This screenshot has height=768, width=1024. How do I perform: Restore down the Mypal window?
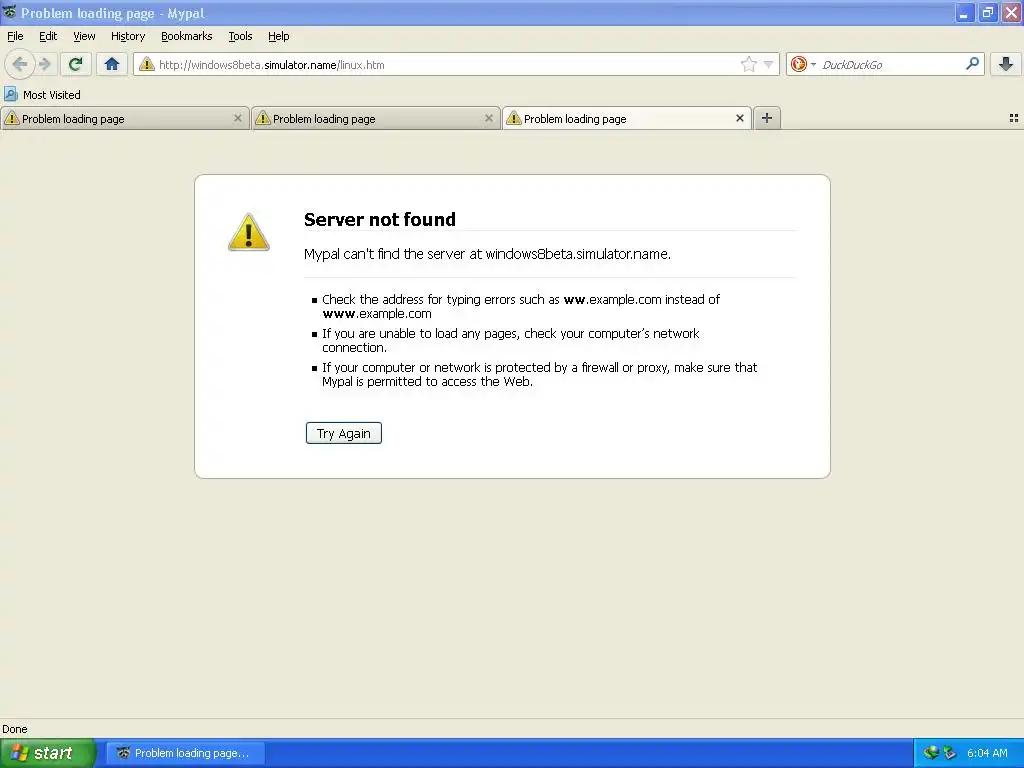(987, 12)
